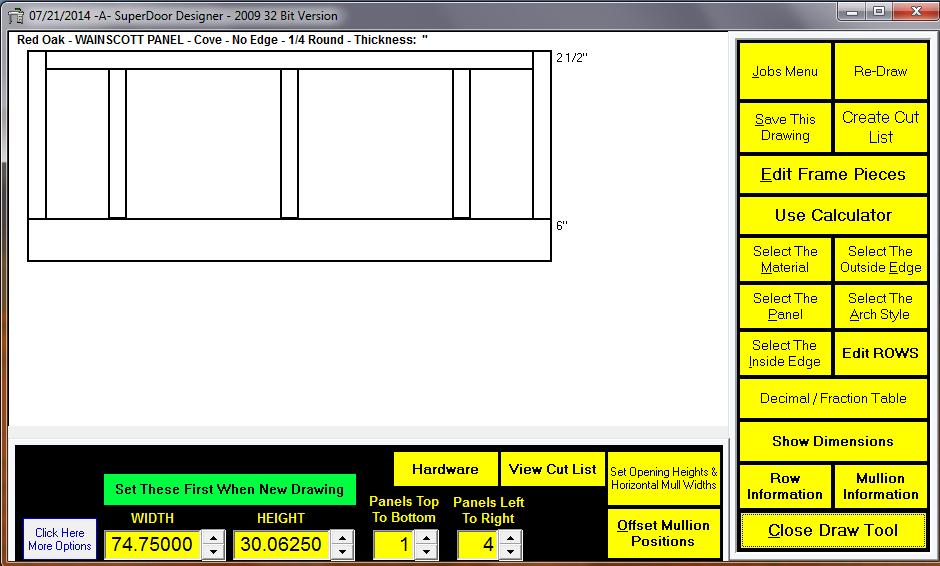Open Edit Frame Pieces

pos(833,174)
